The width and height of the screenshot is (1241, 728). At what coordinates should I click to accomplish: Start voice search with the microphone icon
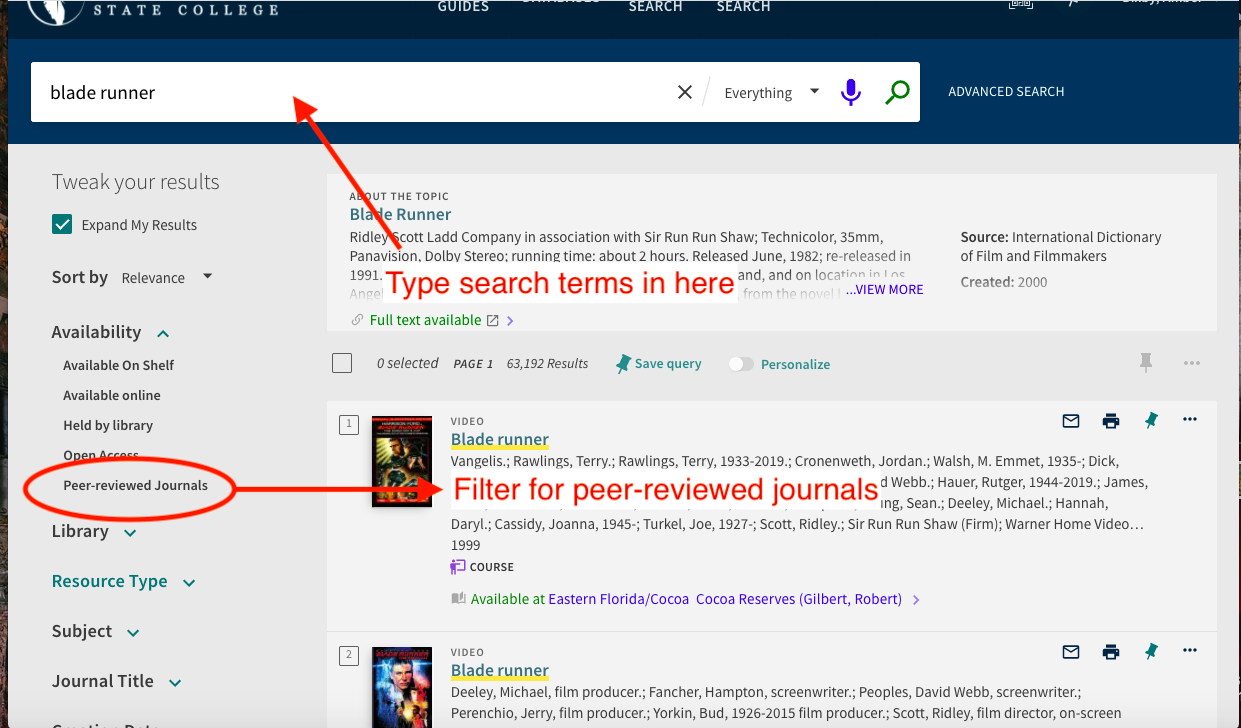(851, 92)
